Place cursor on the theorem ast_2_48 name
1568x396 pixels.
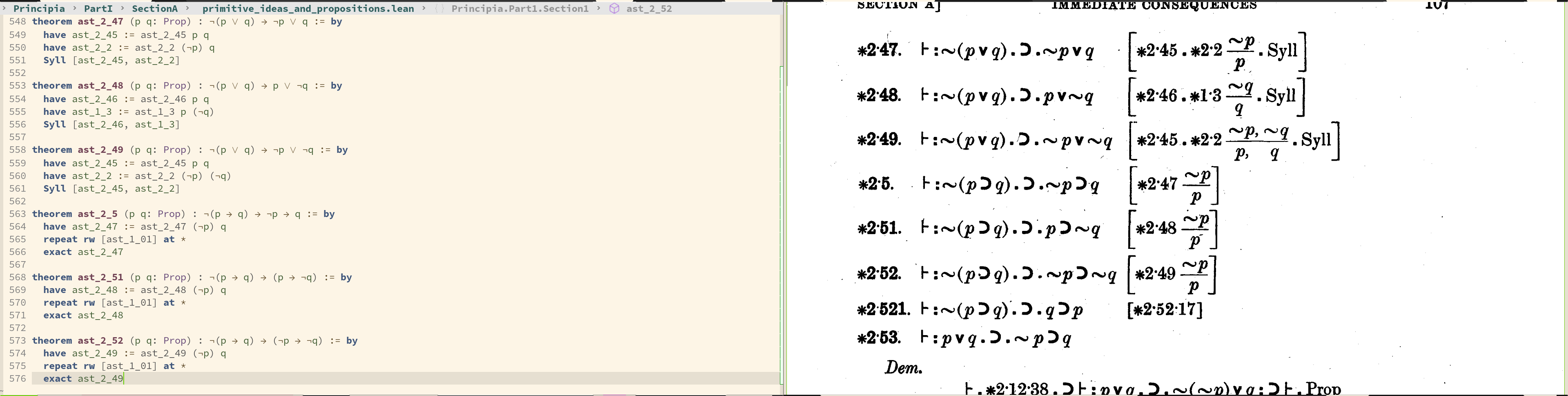(100, 86)
